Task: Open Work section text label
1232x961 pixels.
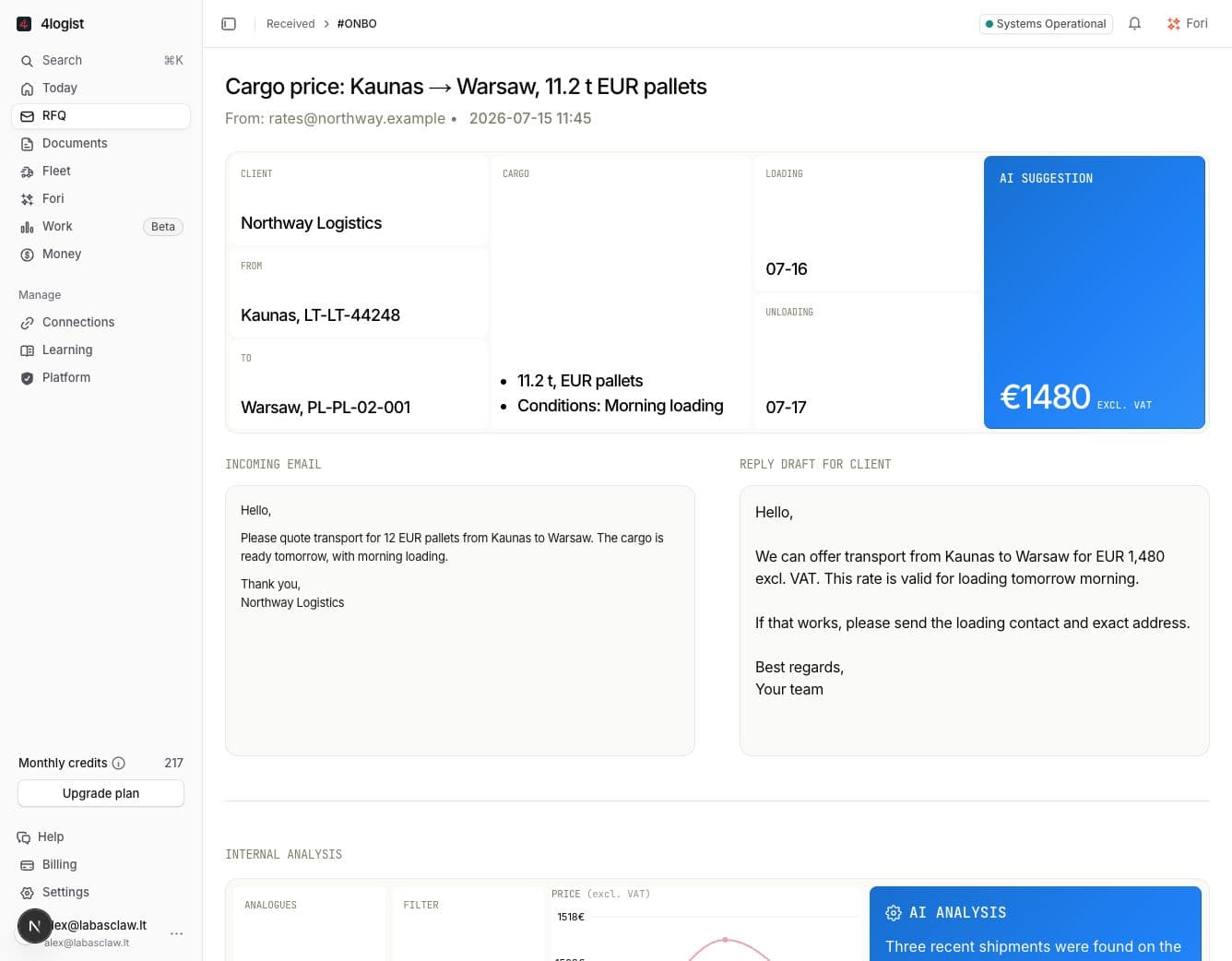Action: pos(57,226)
